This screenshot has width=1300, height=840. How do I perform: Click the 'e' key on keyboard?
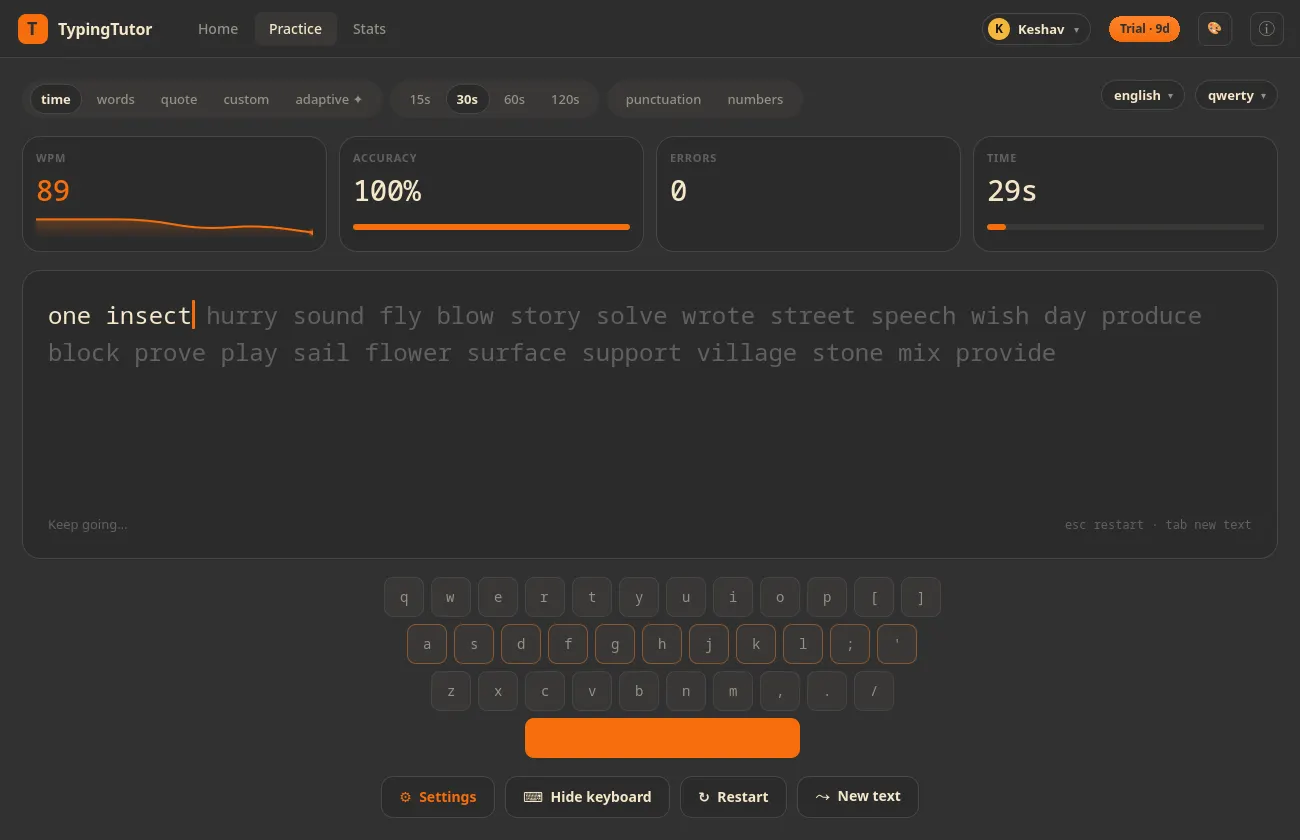pyautogui.click(x=498, y=598)
